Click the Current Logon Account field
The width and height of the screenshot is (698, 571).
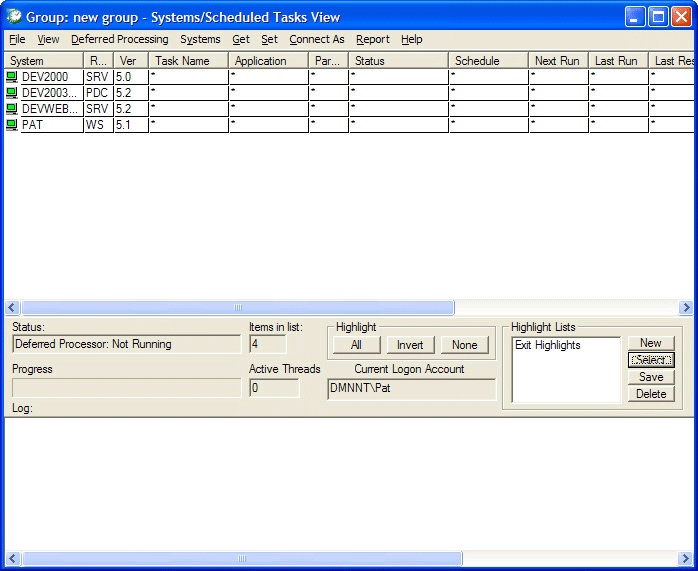point(411,389)
